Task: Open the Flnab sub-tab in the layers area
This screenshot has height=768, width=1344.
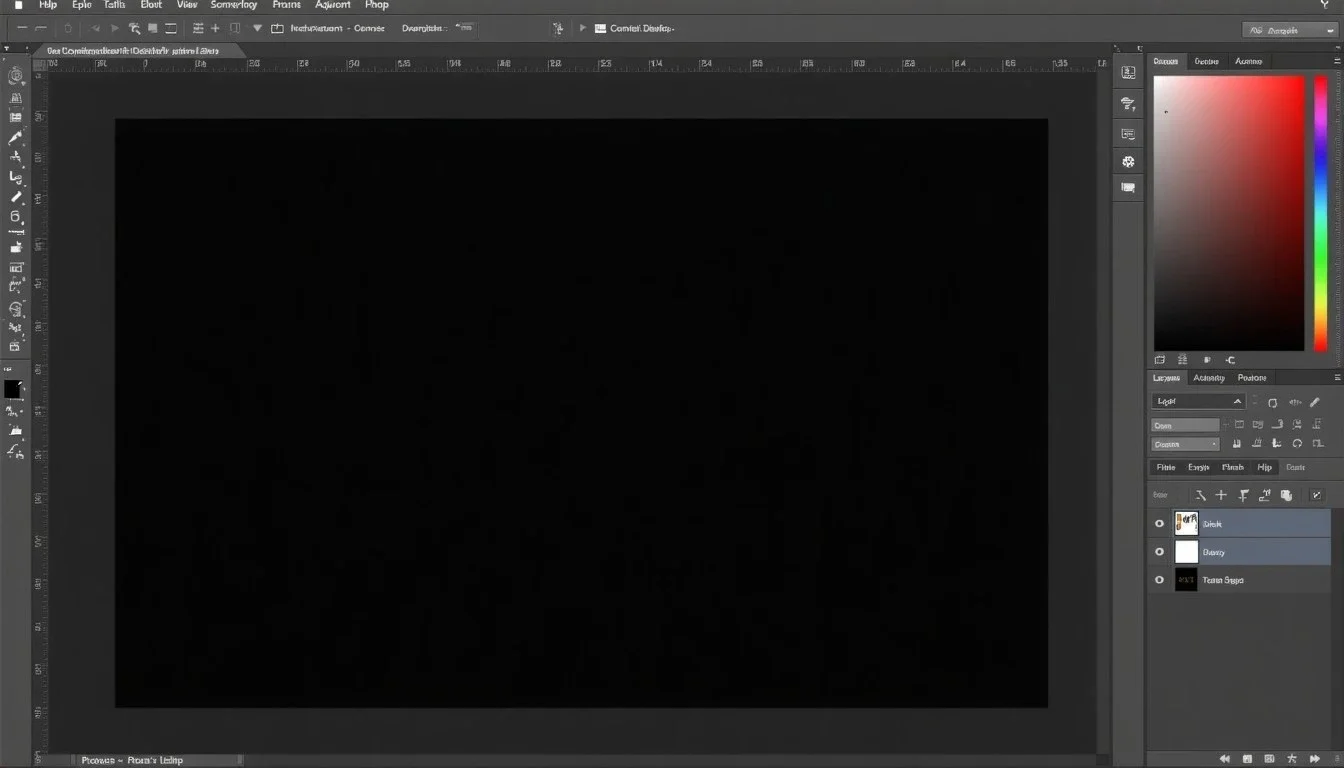Action: (1233, 467)
